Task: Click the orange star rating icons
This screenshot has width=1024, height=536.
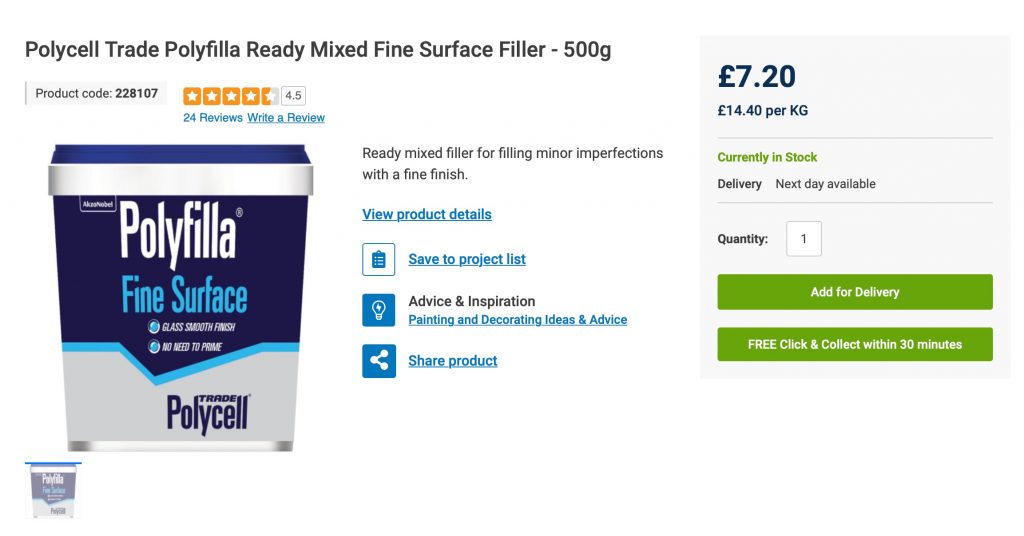Action: pos(230,96)
